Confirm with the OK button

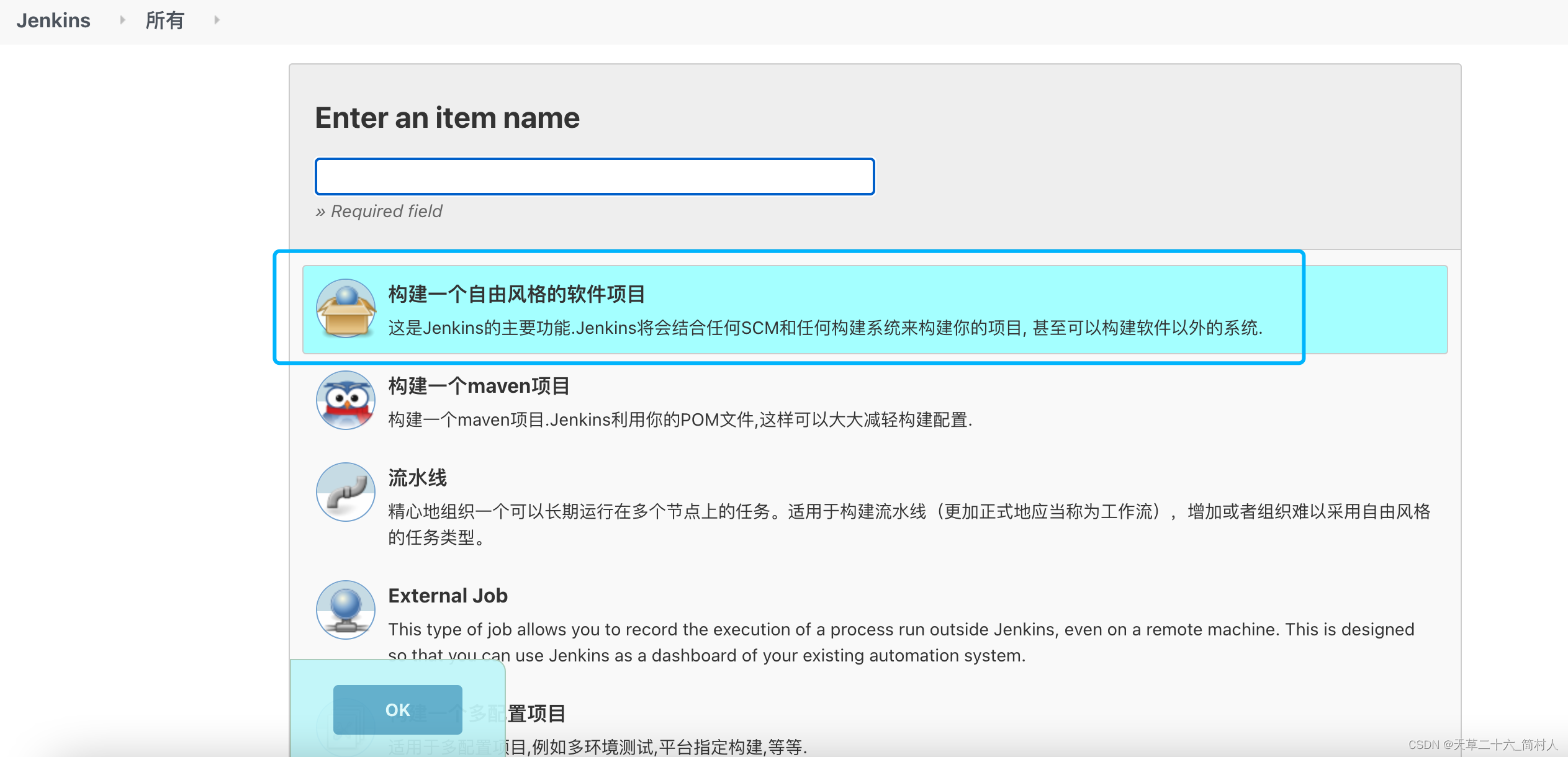click(397, 710)
